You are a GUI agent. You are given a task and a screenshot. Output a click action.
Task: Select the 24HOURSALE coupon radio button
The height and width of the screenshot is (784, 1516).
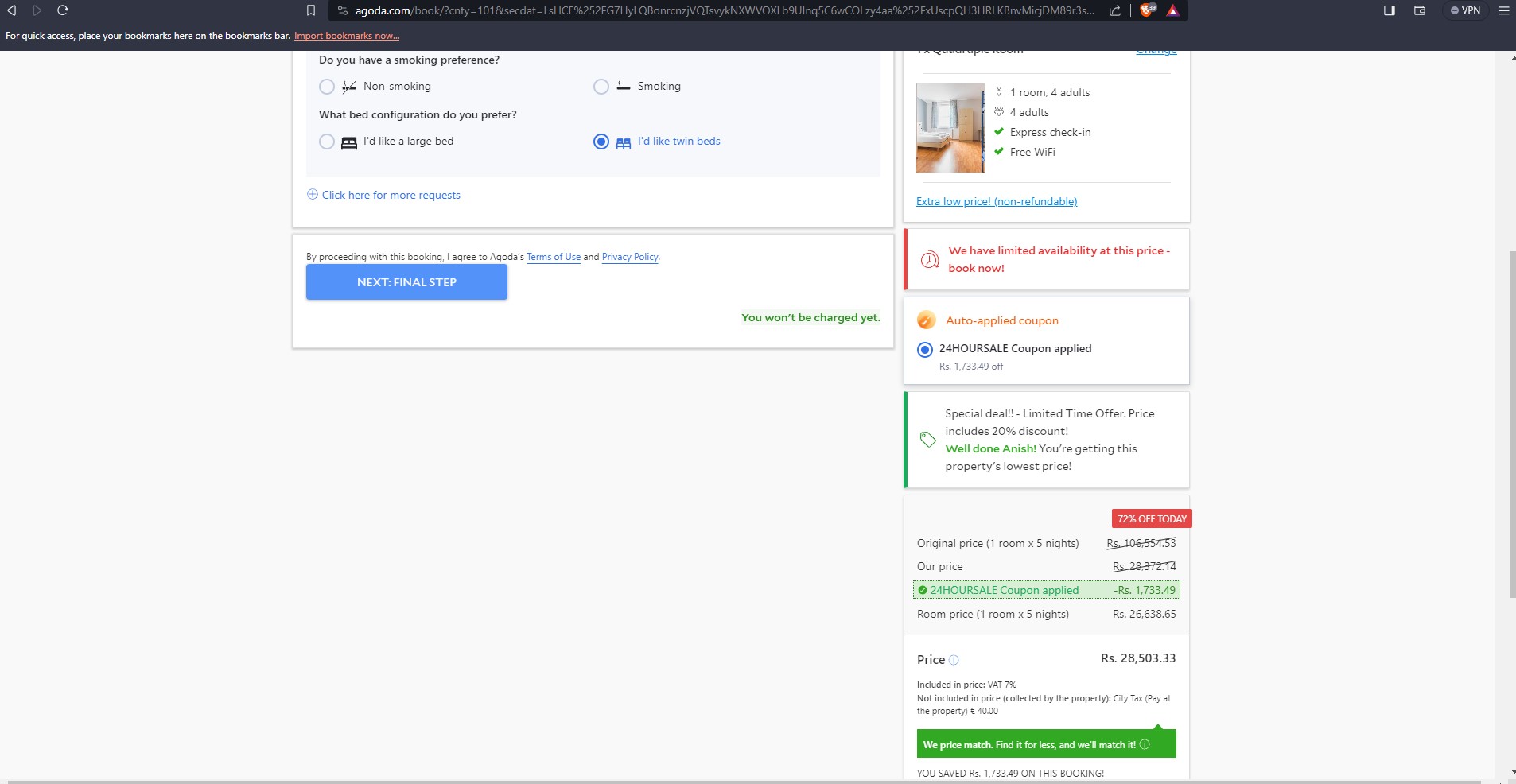925,349
